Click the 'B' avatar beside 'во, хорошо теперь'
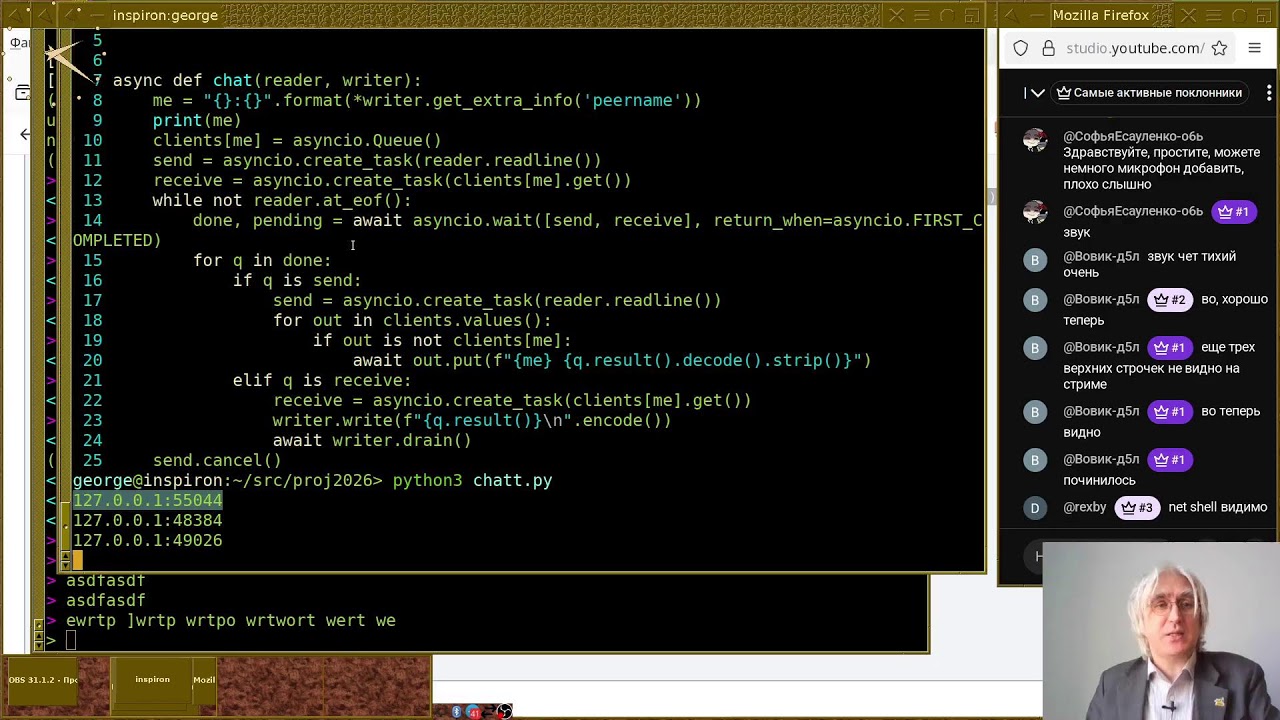Image resolution: width=1280 pixels, height=720 pixels. coord(1035,300)
